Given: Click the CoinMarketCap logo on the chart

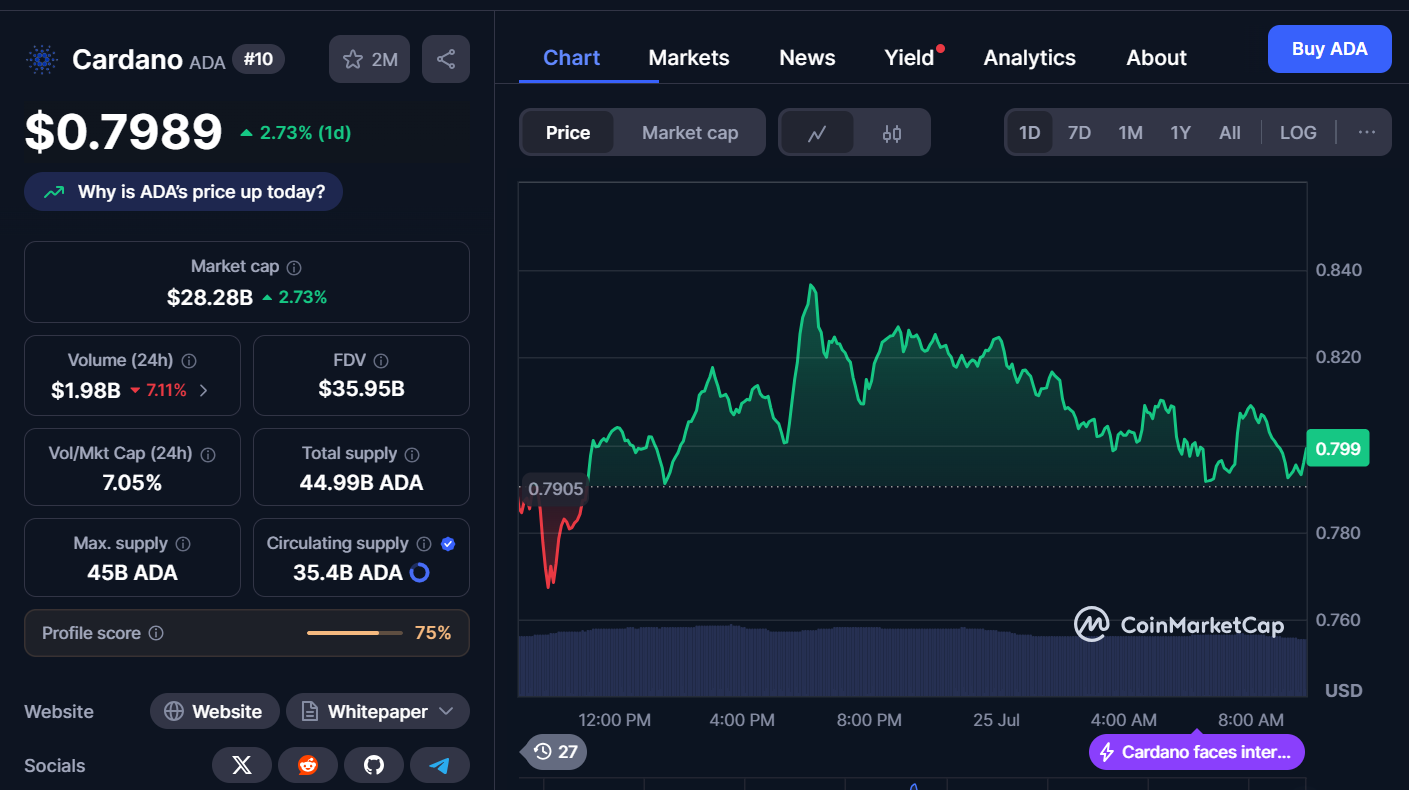Looking at the screenshot, I should pos(1178,625).
